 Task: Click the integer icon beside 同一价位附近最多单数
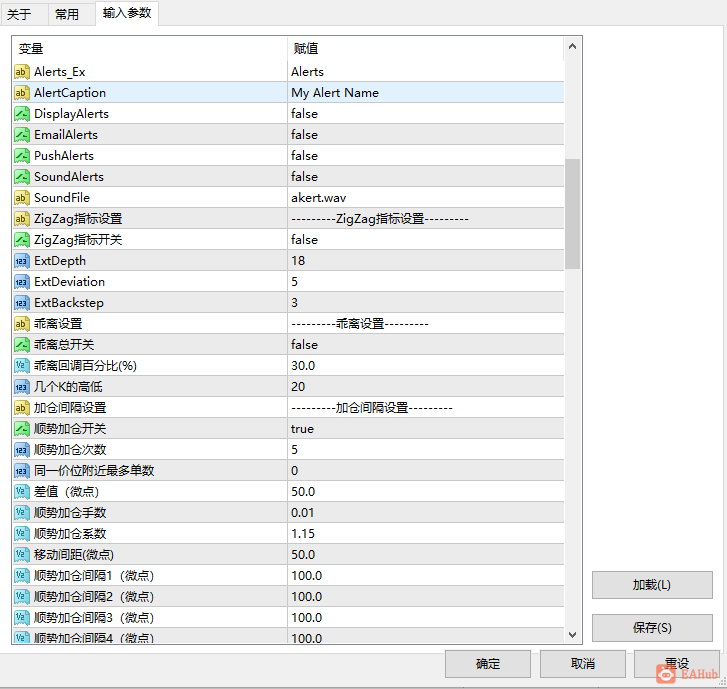pos(22,471)
